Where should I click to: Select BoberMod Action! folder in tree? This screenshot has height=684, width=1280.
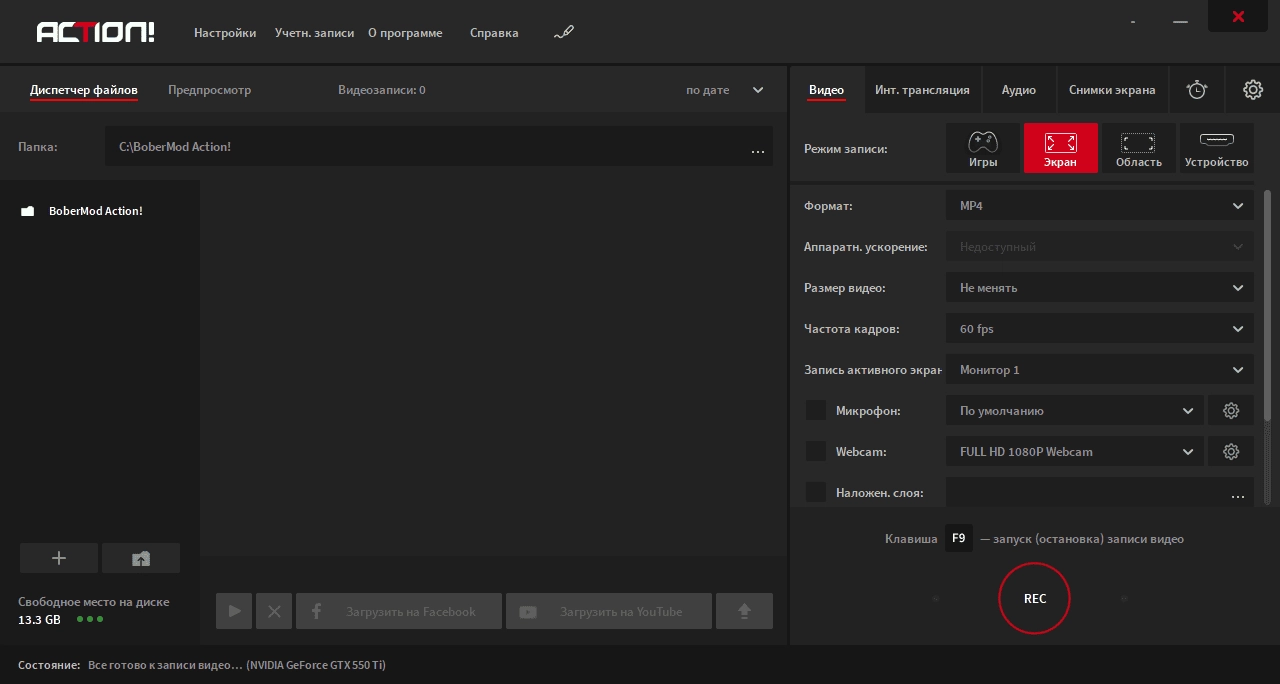96,211
